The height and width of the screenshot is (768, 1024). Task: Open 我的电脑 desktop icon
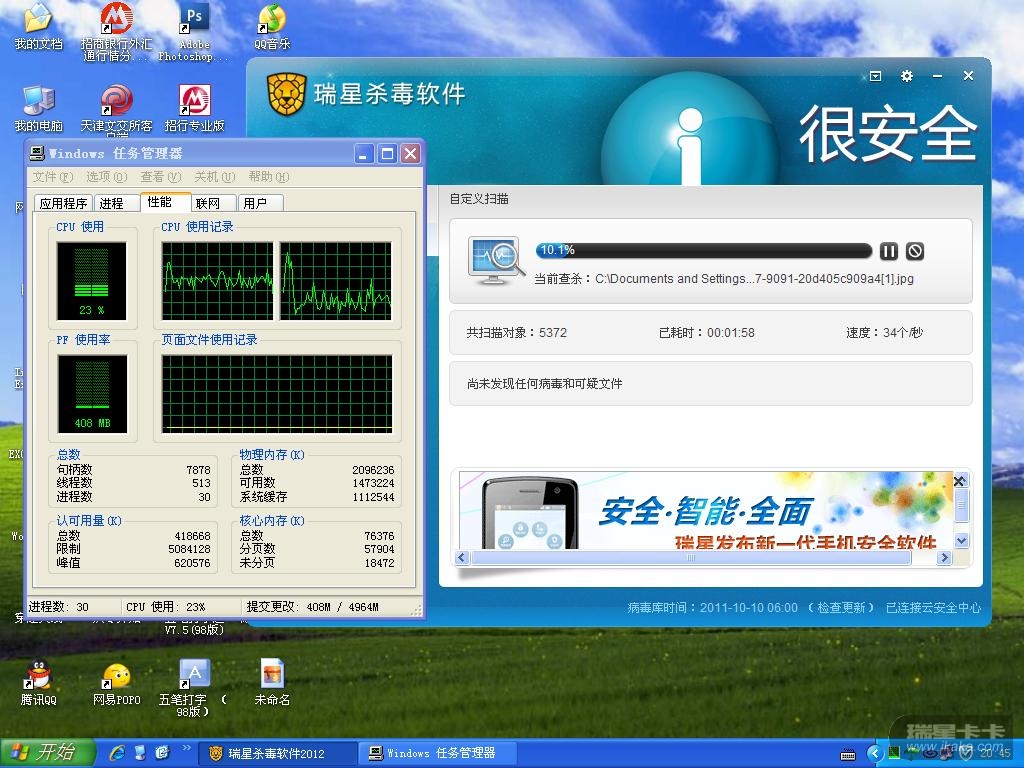pos(39,108)
